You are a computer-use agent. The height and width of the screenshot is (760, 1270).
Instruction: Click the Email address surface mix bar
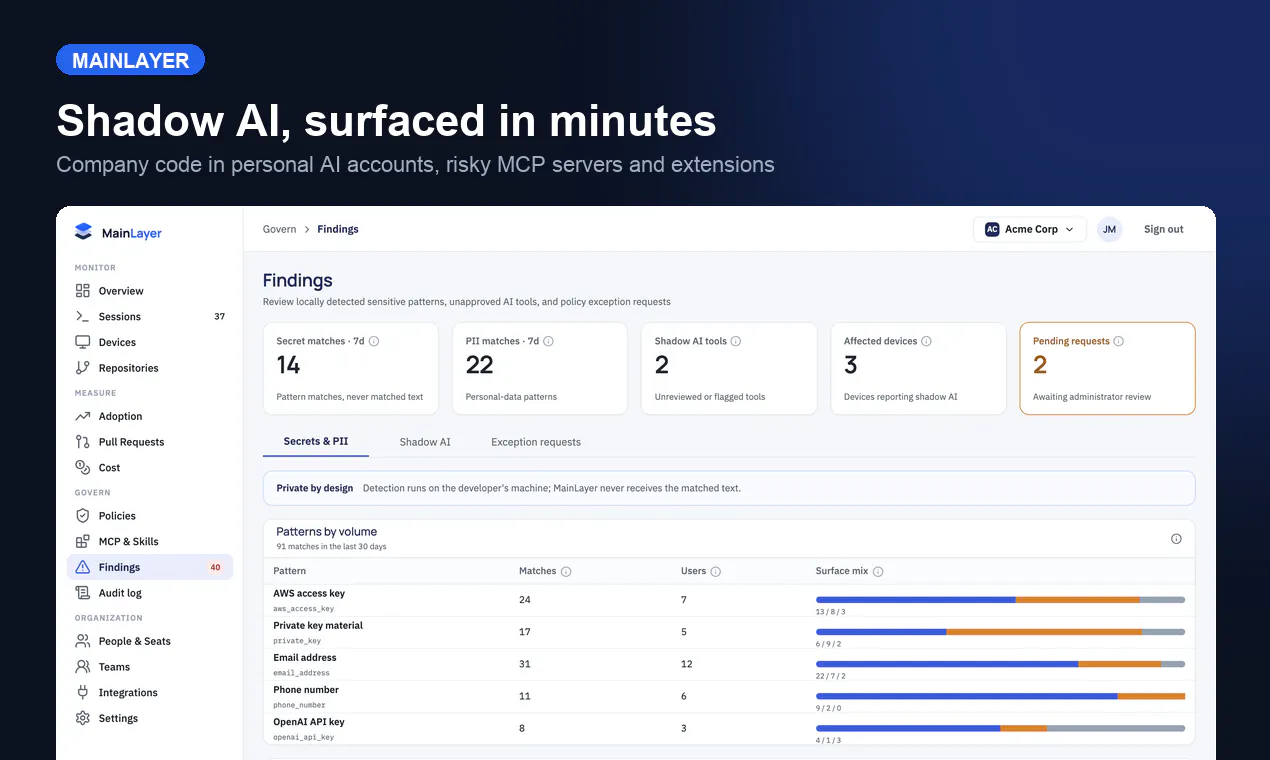coord(1000,664)
